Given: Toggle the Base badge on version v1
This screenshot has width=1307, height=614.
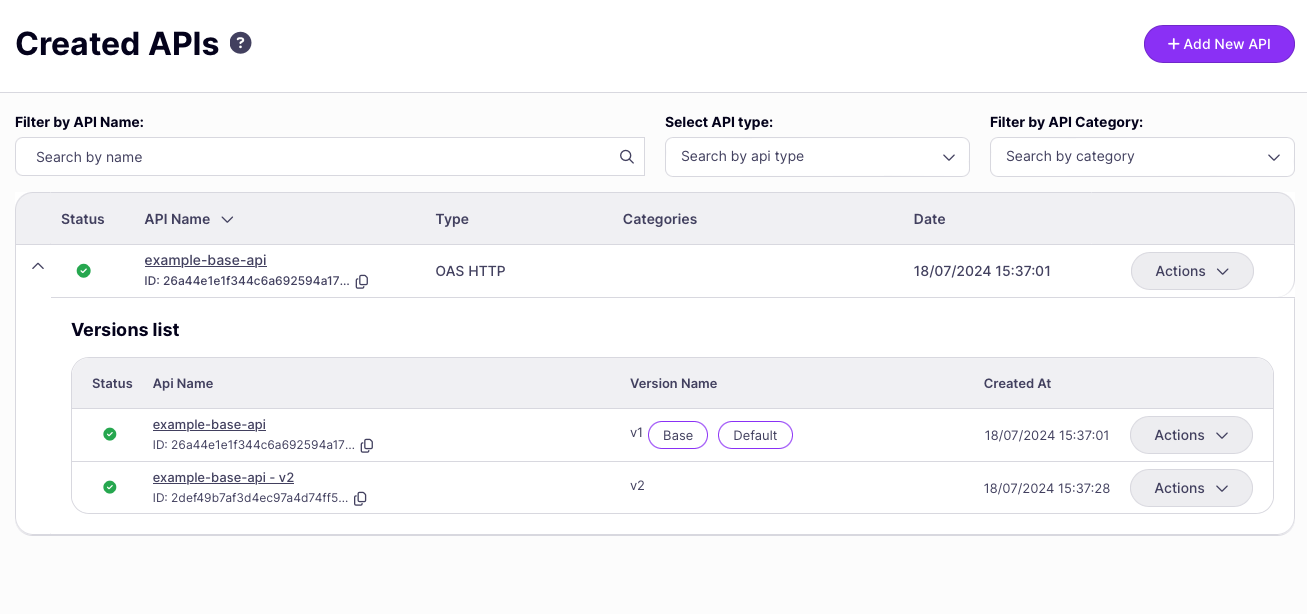Looking at the screenshot, I should 677,434.
